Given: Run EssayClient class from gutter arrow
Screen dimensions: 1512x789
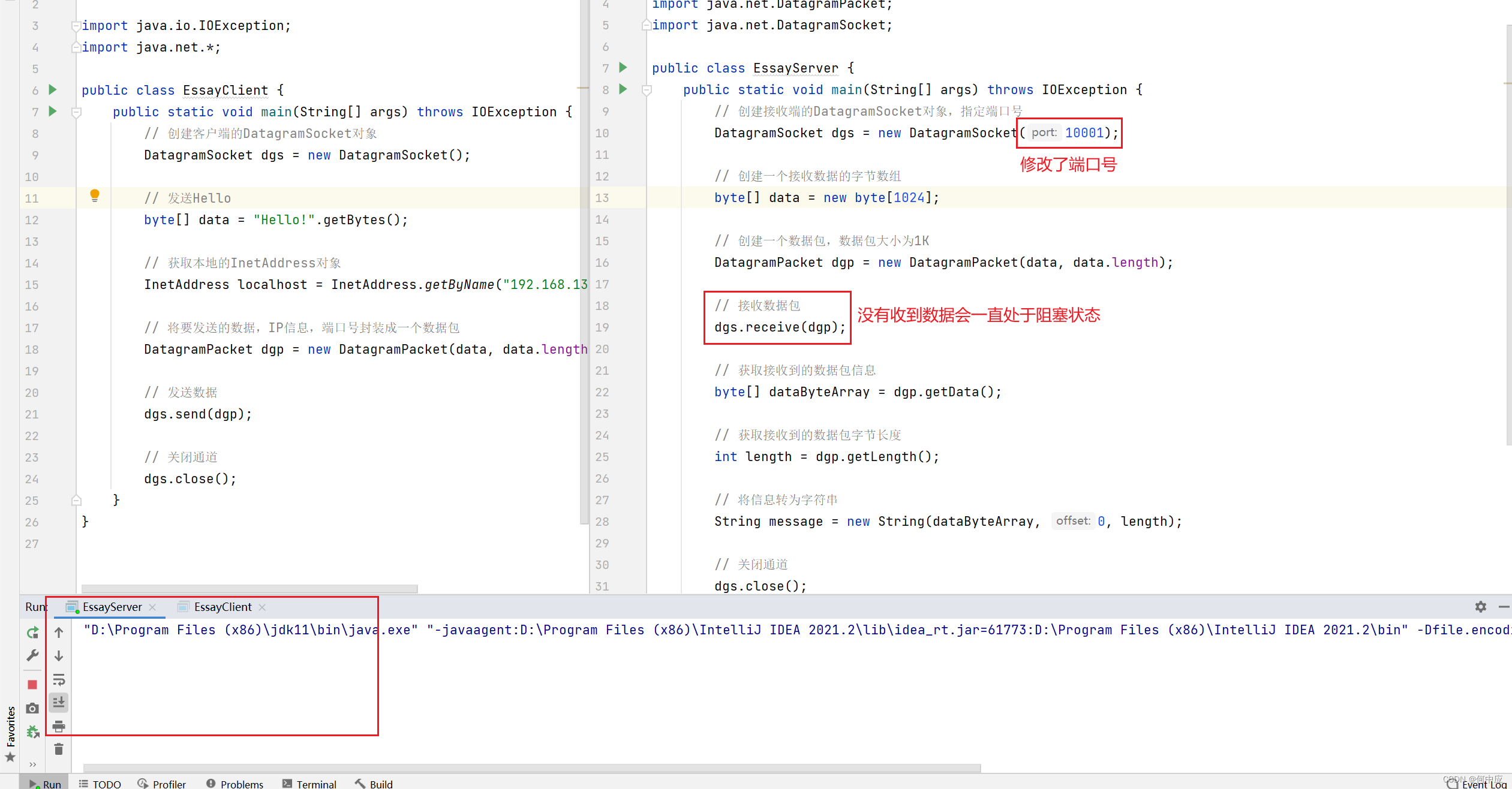Looking at the screenshot, I should 53,90.
